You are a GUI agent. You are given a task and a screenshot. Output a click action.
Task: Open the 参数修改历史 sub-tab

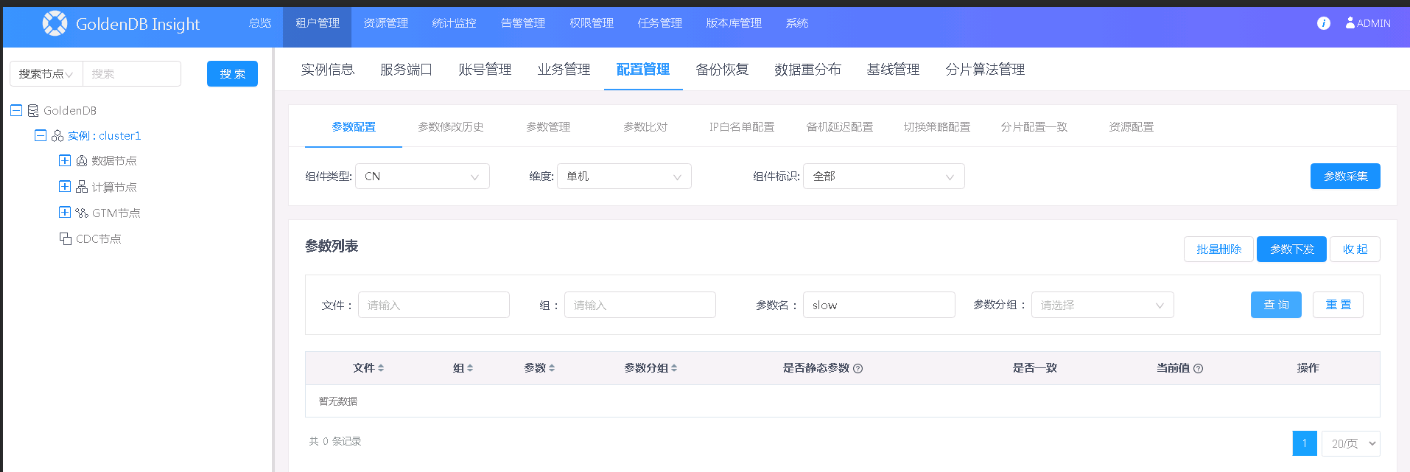[x=450, y=127]
